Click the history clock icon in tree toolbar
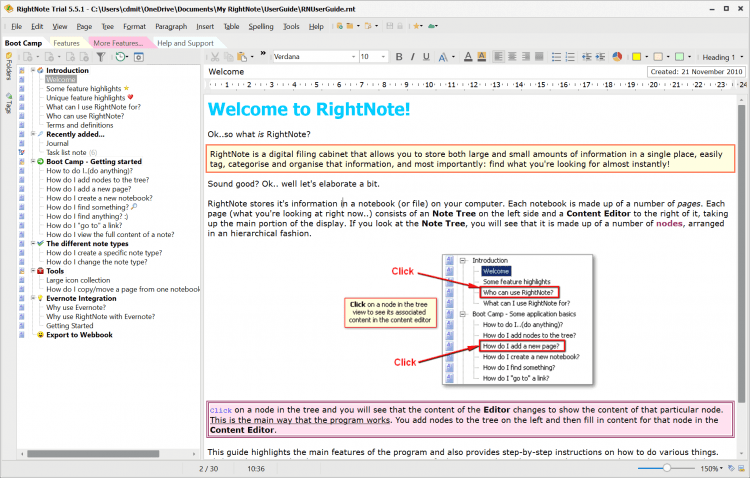750x478 pixels. click(120, 57)
